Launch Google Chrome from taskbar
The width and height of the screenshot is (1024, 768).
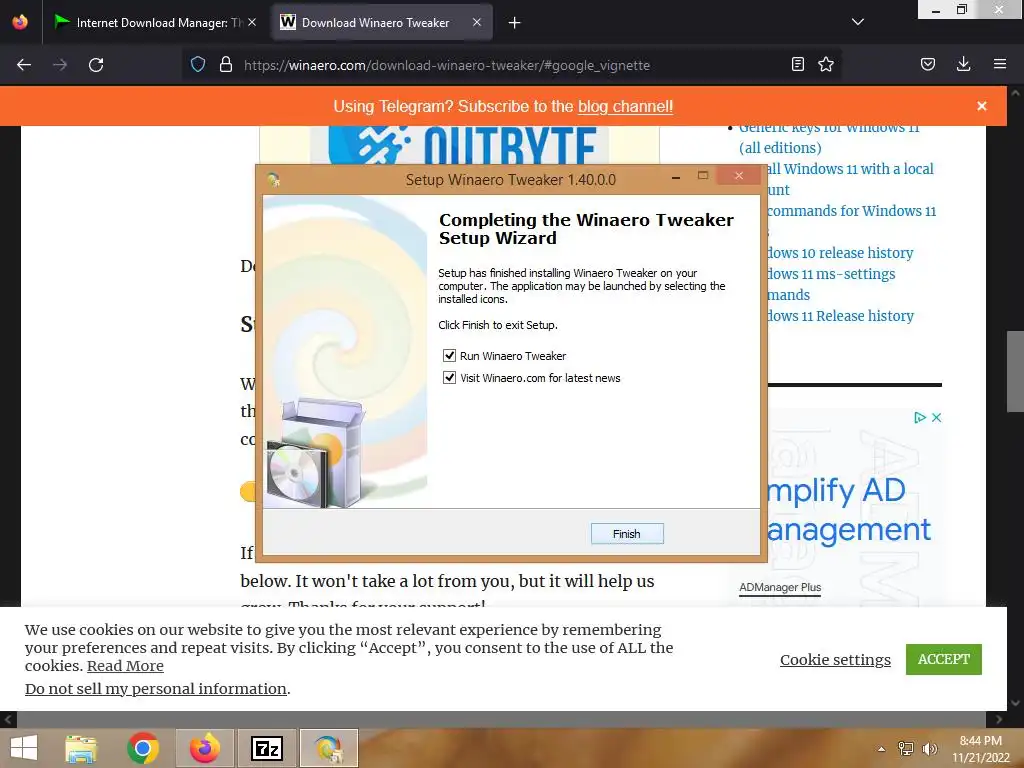coord(143,748)
